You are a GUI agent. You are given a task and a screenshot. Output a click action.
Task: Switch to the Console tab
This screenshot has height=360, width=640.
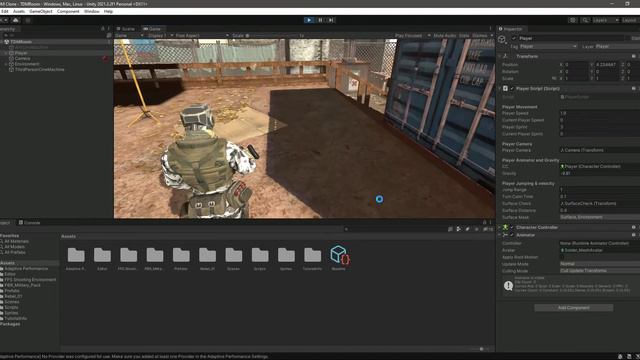point(29,223)
